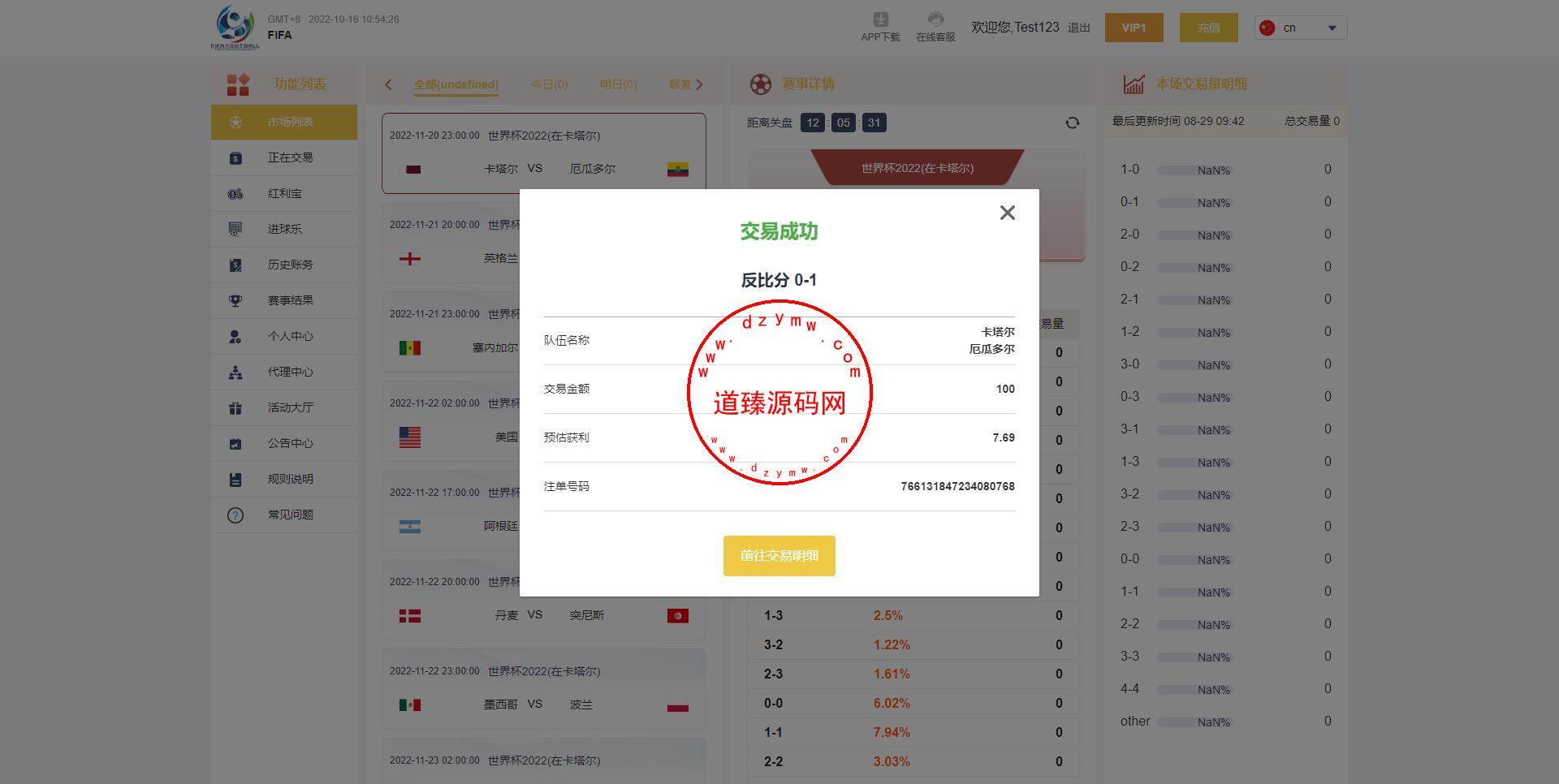
Task: Click the 个人中心 user icon
Action: point(235,336)
